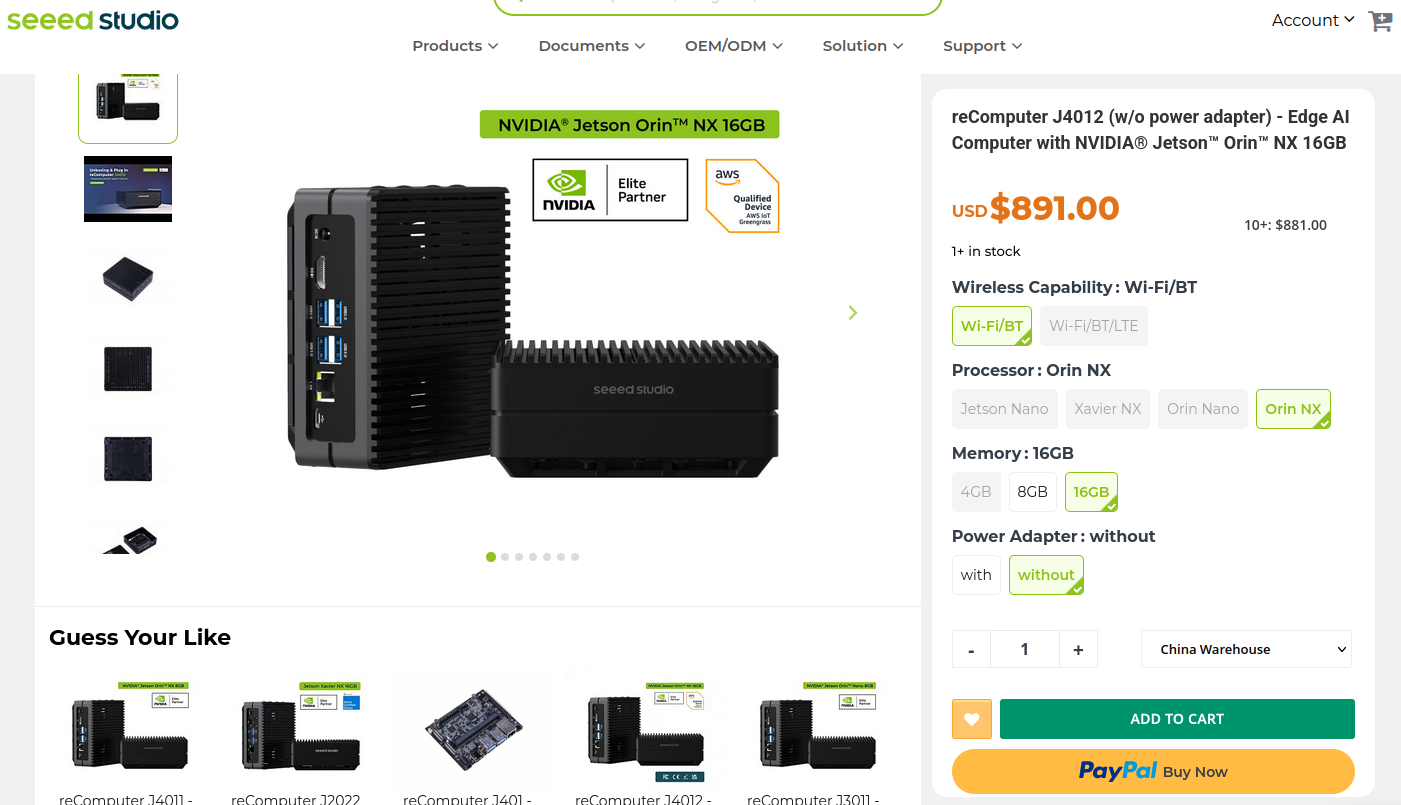Open the Support menu
The width and height of the screenshot is (1401, 805).
tap(983, 46)
